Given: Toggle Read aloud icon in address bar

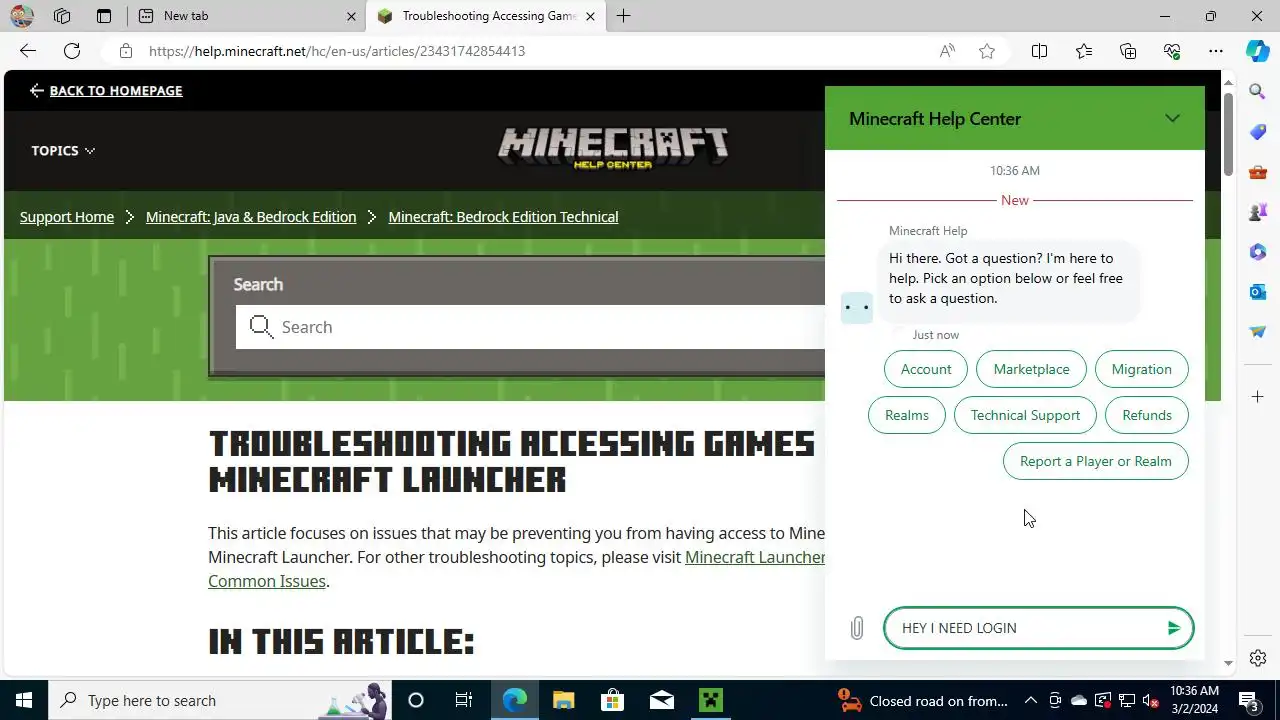Looking at the screenshot, I should pyautogui.click(x=947, y=51).
